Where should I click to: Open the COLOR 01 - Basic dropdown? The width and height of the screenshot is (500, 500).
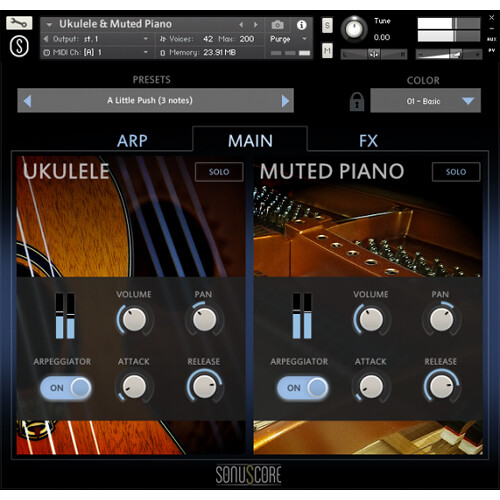coord(425,101)
